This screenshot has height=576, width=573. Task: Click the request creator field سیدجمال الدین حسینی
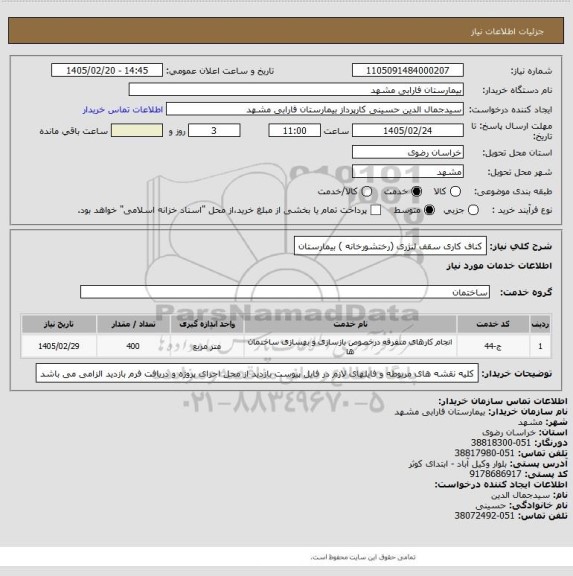(315, 109)
